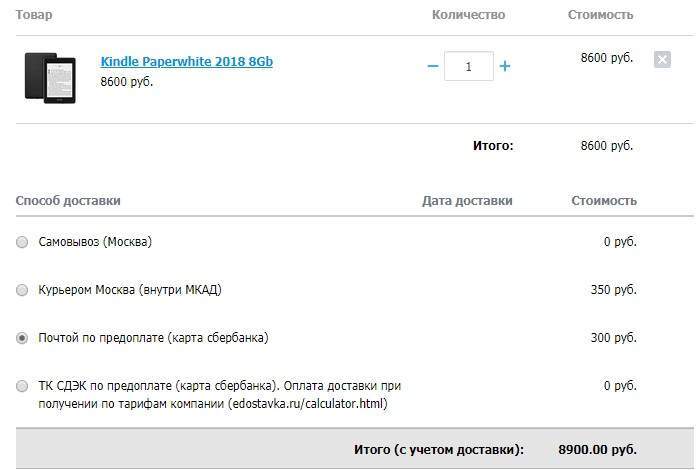Click the plus icon to increase quantity
Viewport: 700px width, 470px height.
[x=505, y=66]
